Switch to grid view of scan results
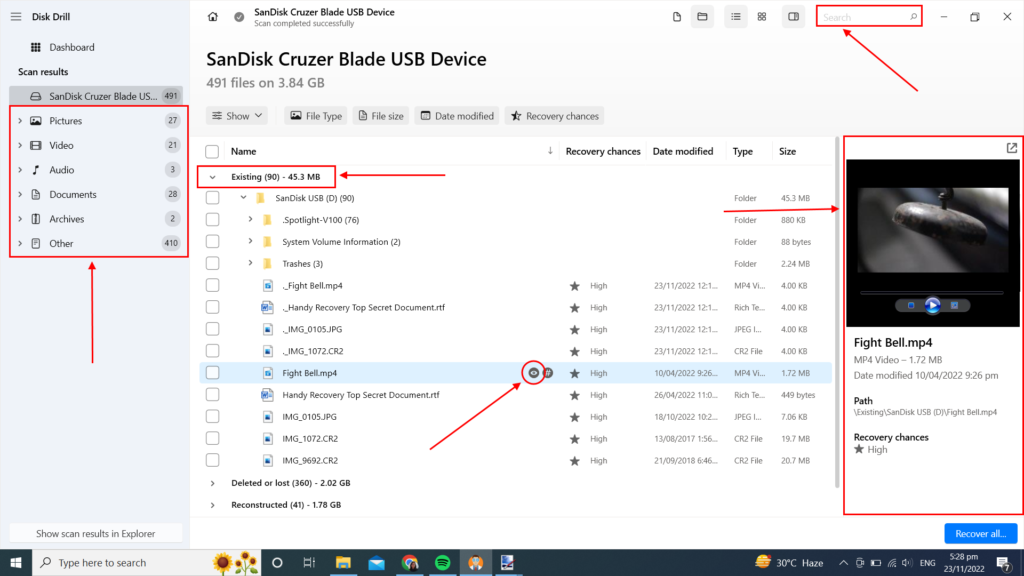1024x576 pixels. (762, 16)
